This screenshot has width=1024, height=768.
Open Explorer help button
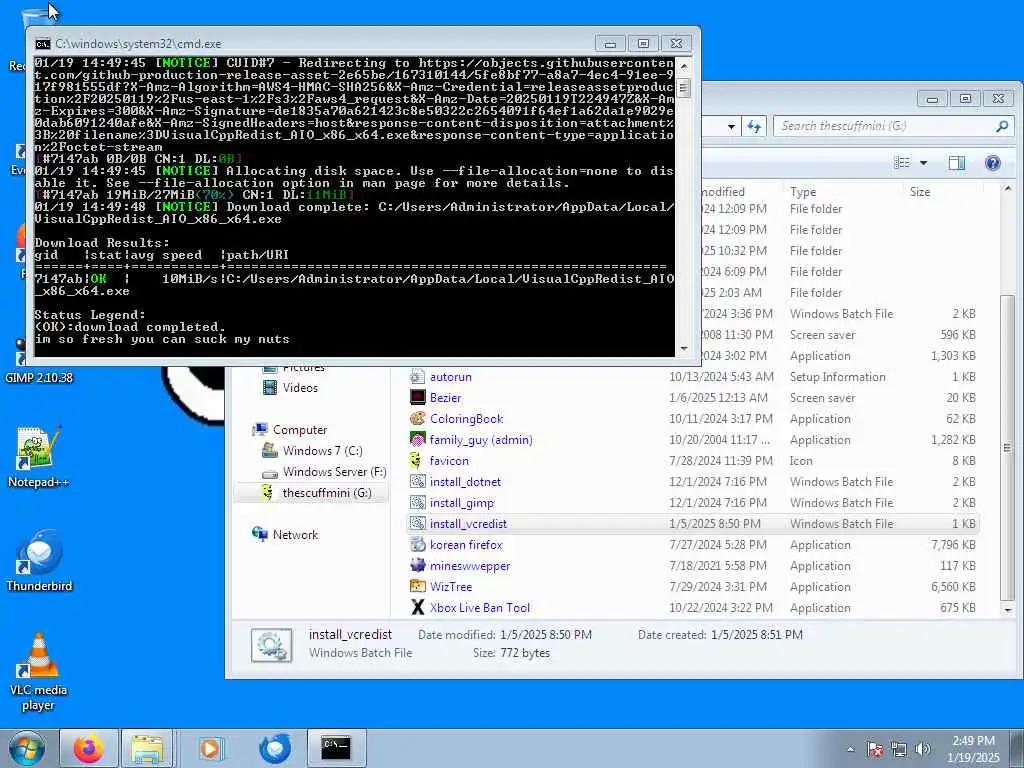[993, 163]
